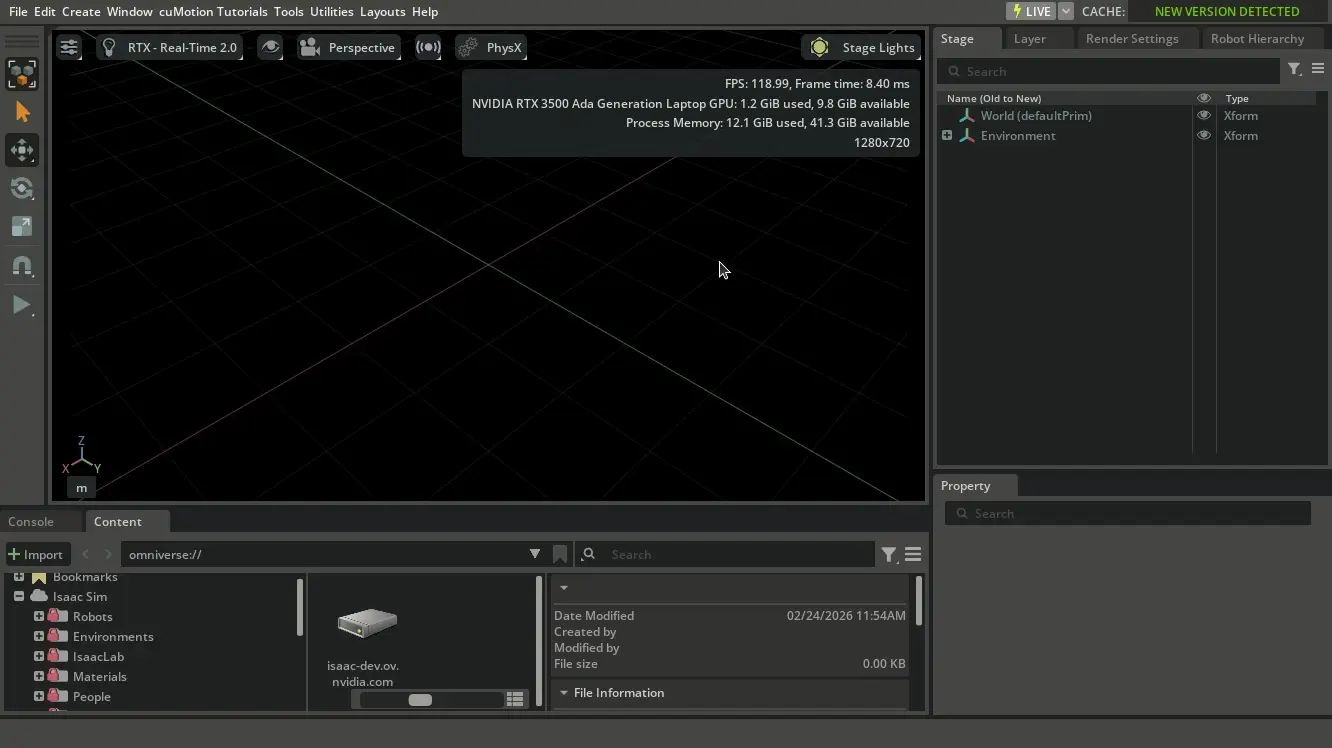
Task: Toggle the Snap magnet icon
Action: coord(22,266)
